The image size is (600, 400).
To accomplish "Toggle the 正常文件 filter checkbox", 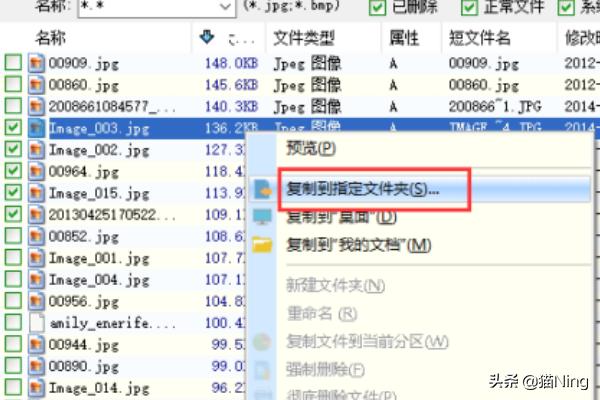I will (470, 7).
